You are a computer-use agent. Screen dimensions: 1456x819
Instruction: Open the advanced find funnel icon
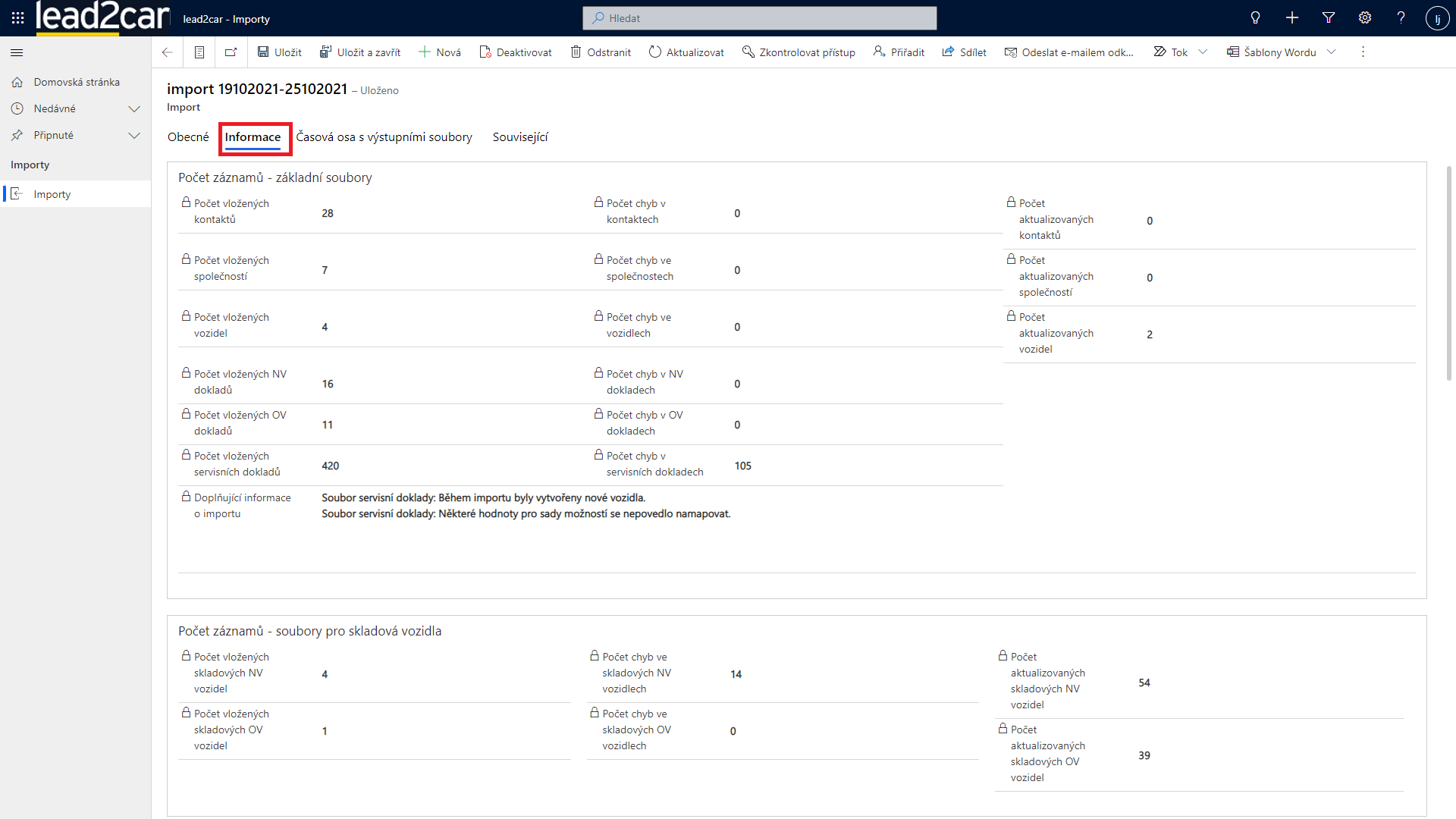(x=1329, y=18)
